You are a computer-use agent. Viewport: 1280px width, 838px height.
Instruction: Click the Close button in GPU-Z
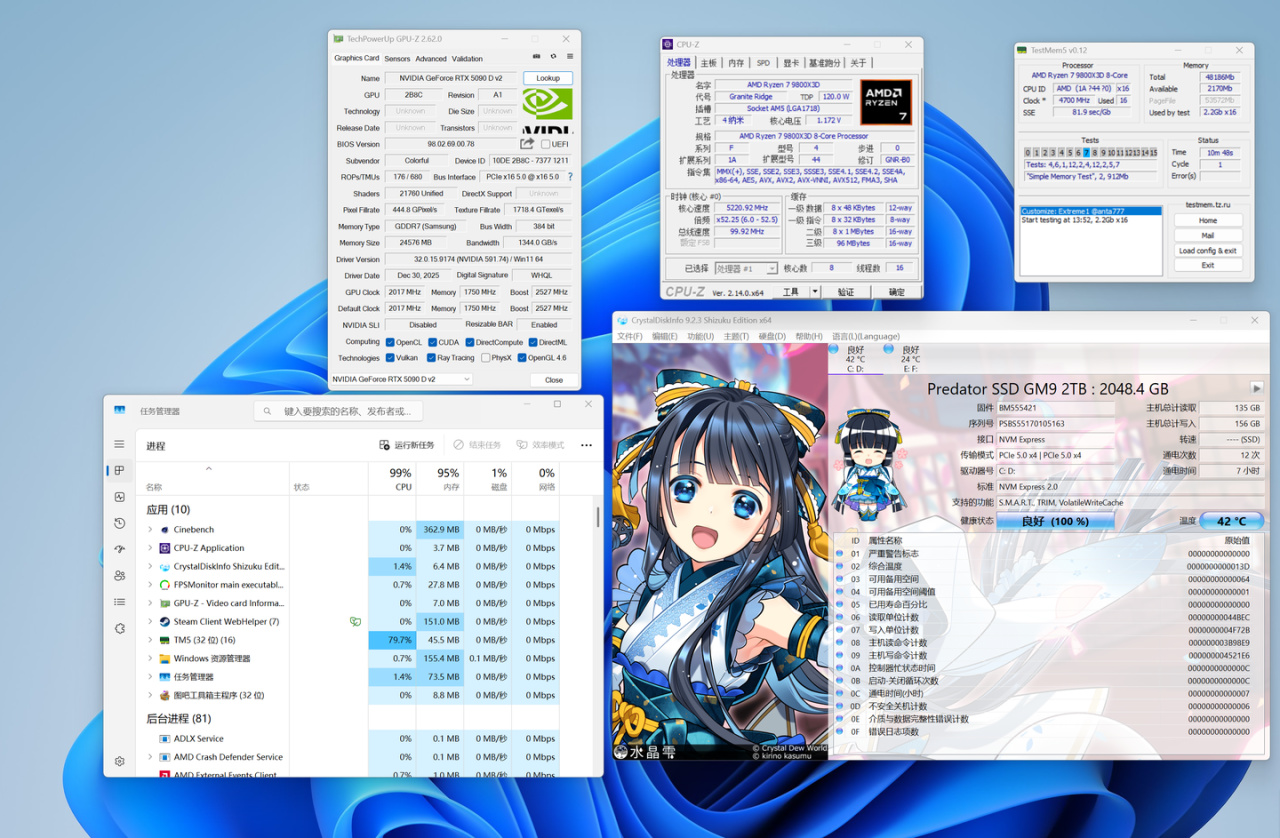click(554, 380)
